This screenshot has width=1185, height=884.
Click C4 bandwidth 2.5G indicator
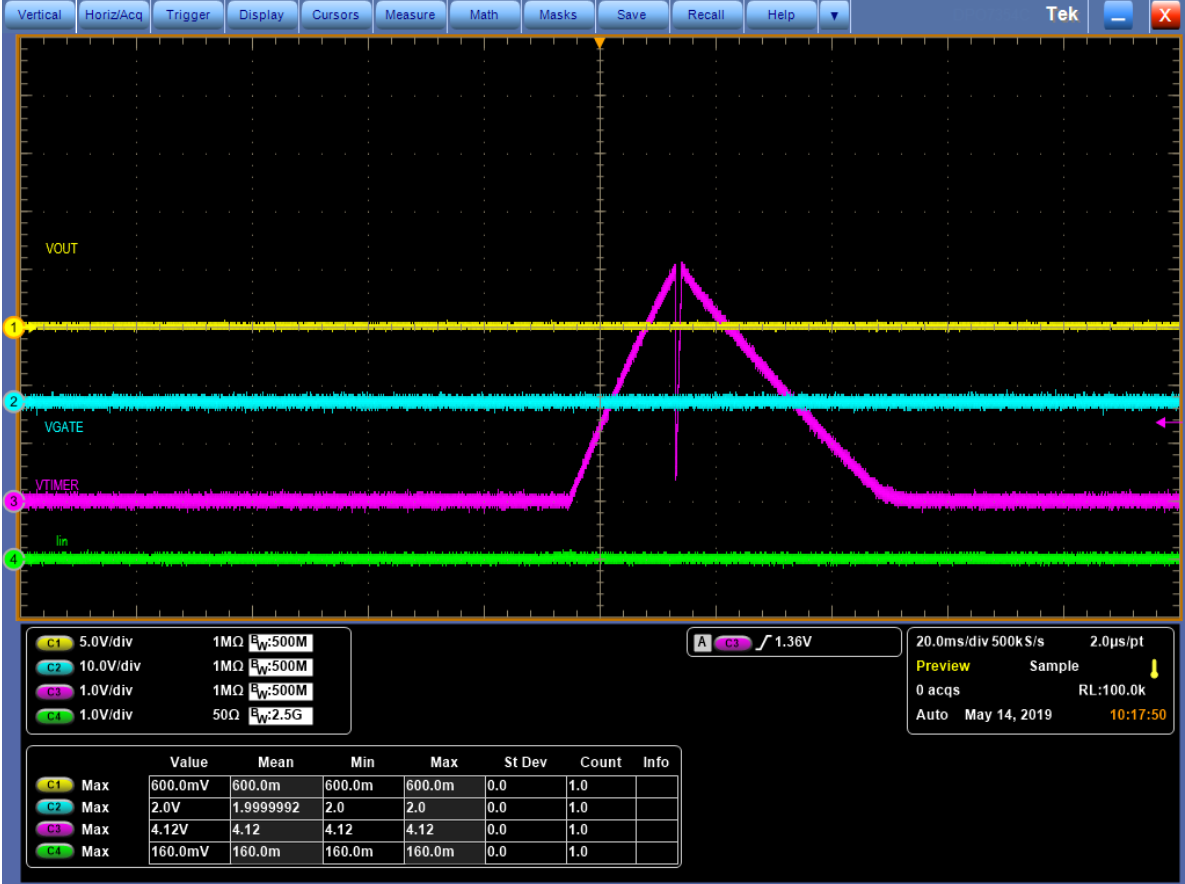pyautogui.click(x=280, y=715)
